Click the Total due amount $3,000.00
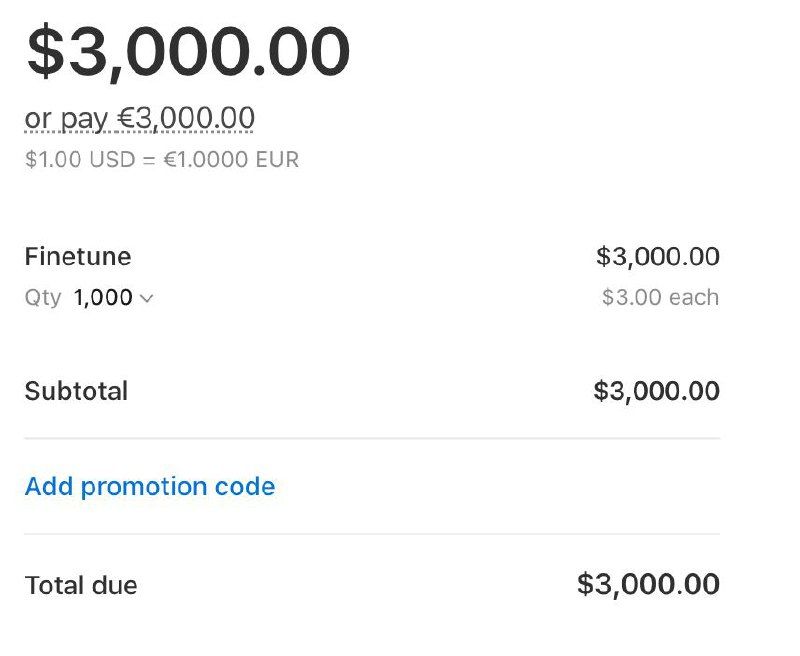The image size is (800, 656). click(648, 584)
